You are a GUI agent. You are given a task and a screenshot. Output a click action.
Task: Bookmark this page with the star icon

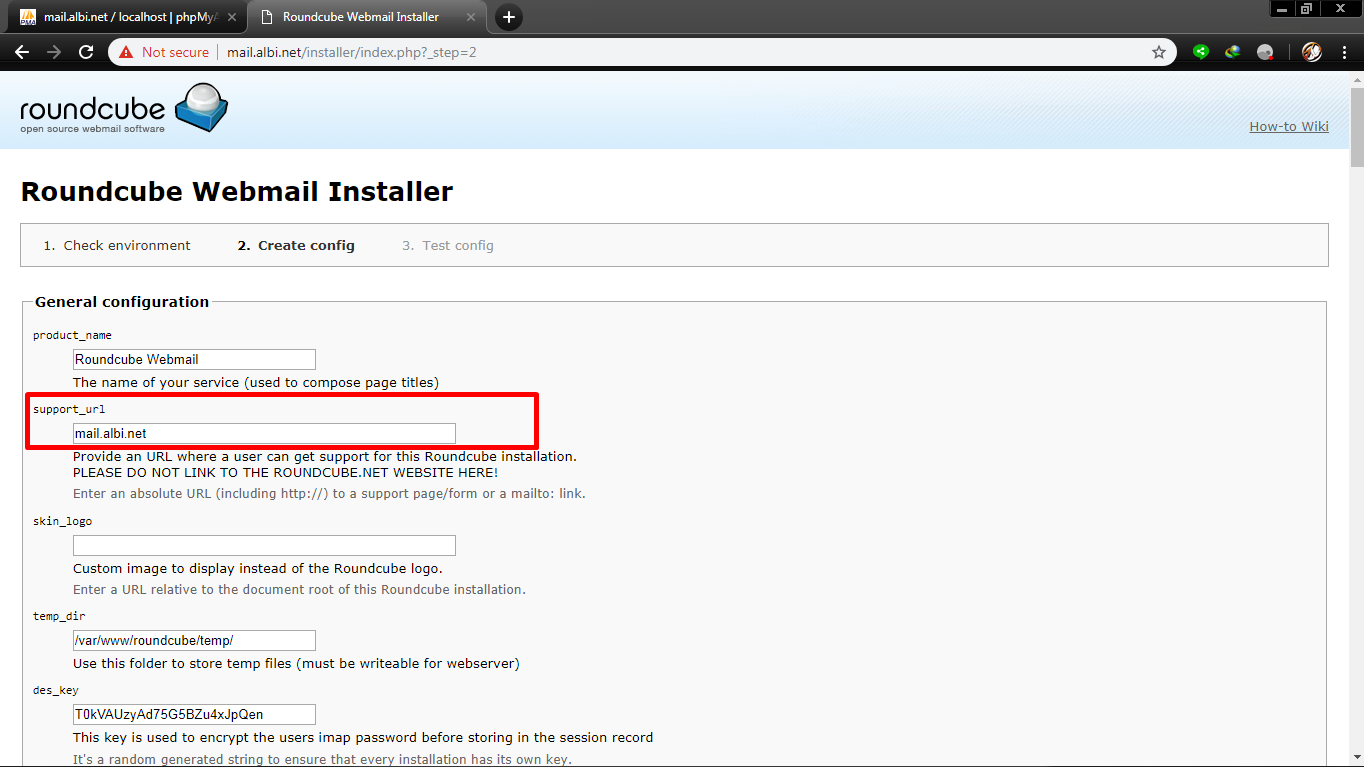(1159, 52)
